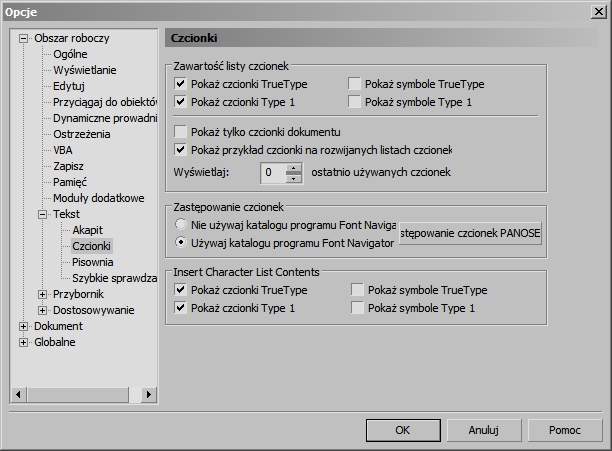Screen dimensions: 612x451
Task: Open the Akapit settings page
Action: coord(87,230)
